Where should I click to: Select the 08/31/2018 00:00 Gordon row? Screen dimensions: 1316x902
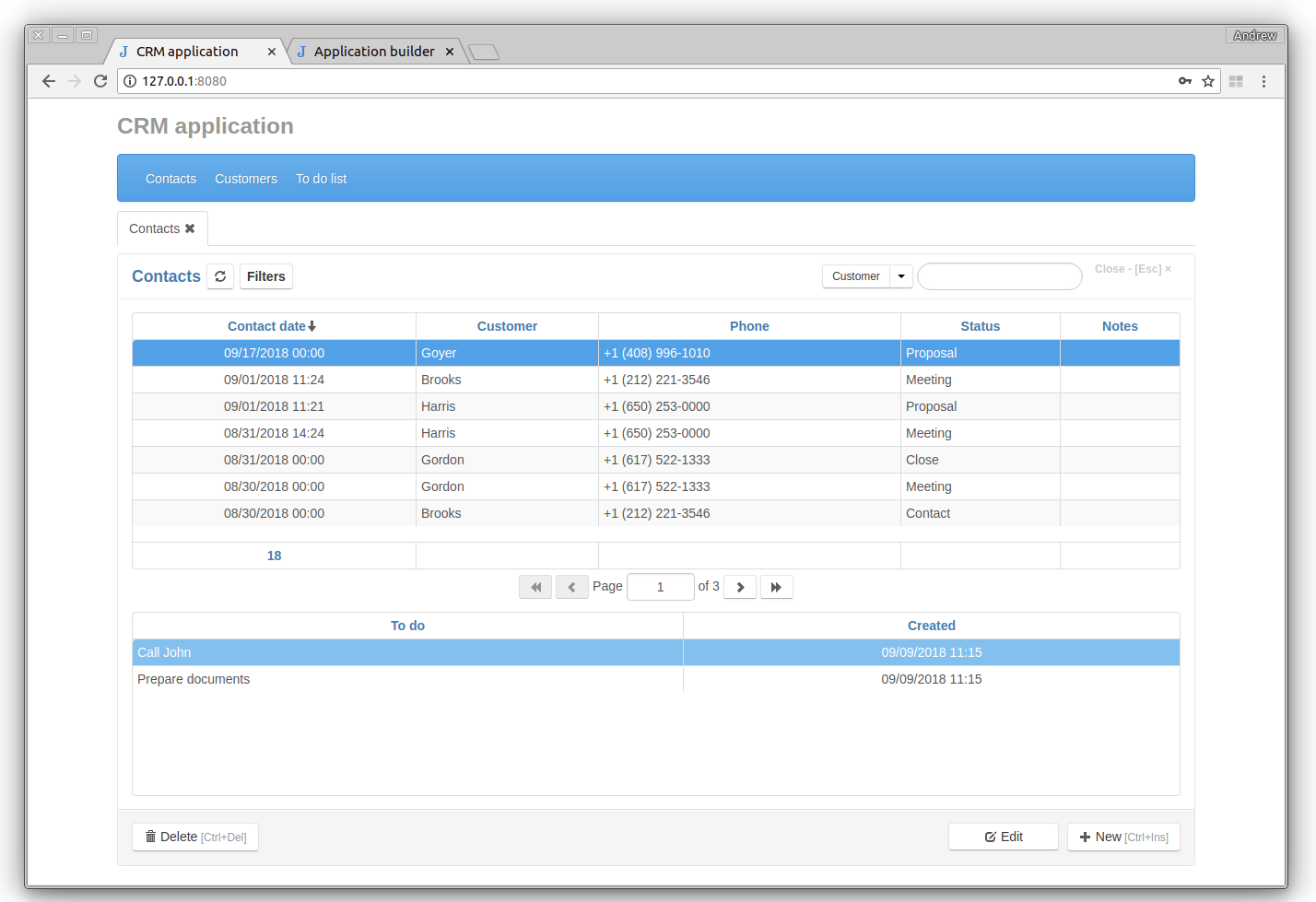pos(656,460)
